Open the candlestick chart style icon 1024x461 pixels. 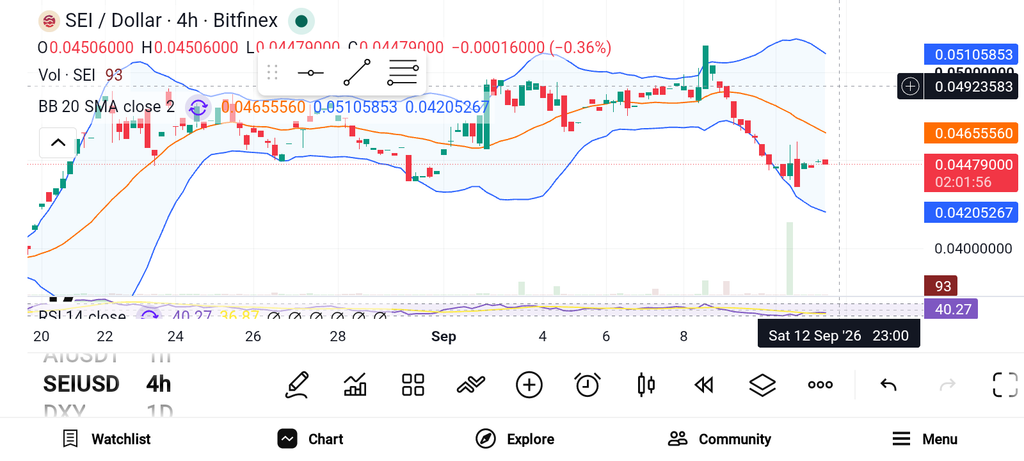tap(645, 385)
